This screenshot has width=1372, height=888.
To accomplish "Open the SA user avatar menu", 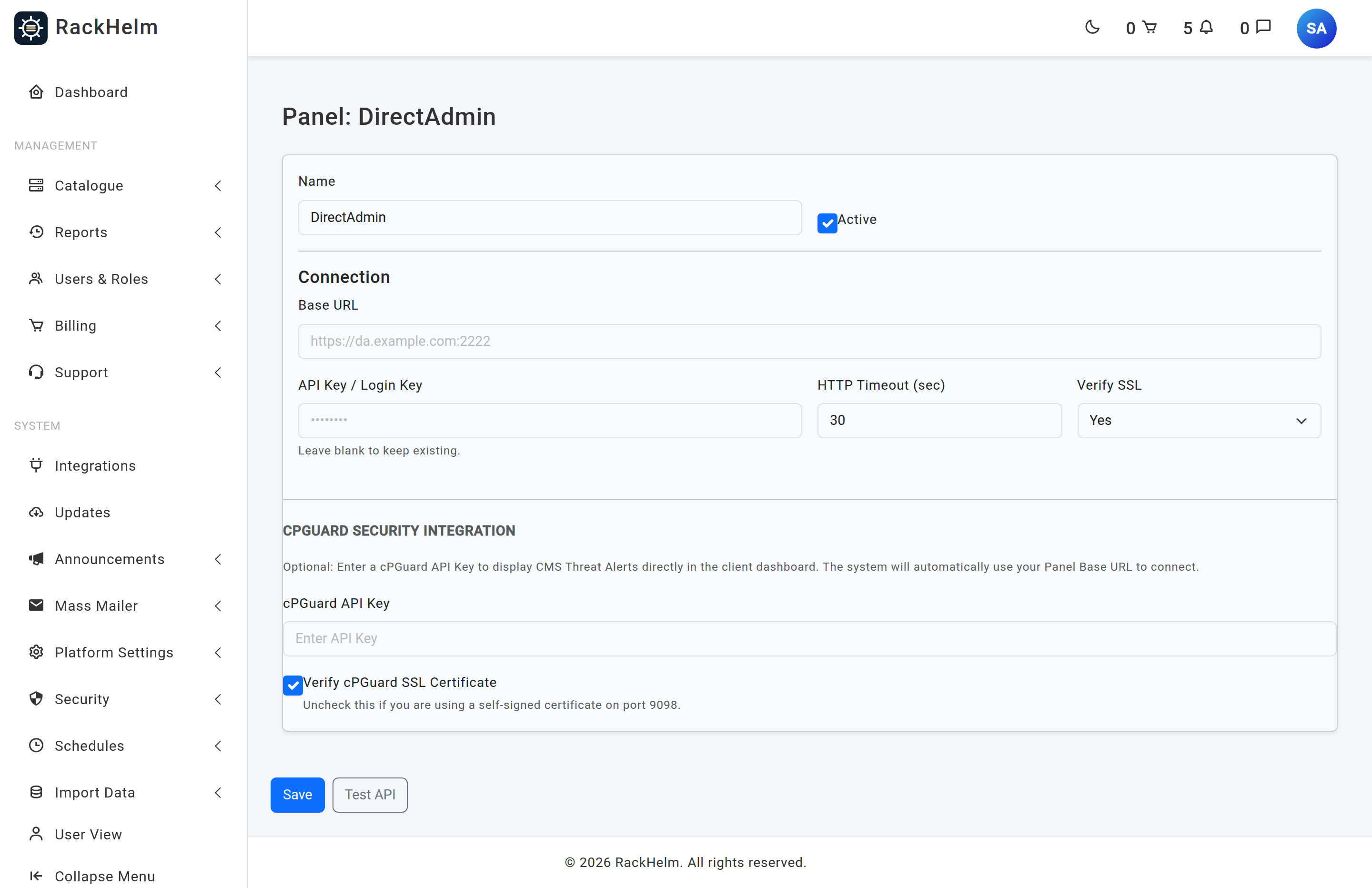I will tap(1316, 28).
